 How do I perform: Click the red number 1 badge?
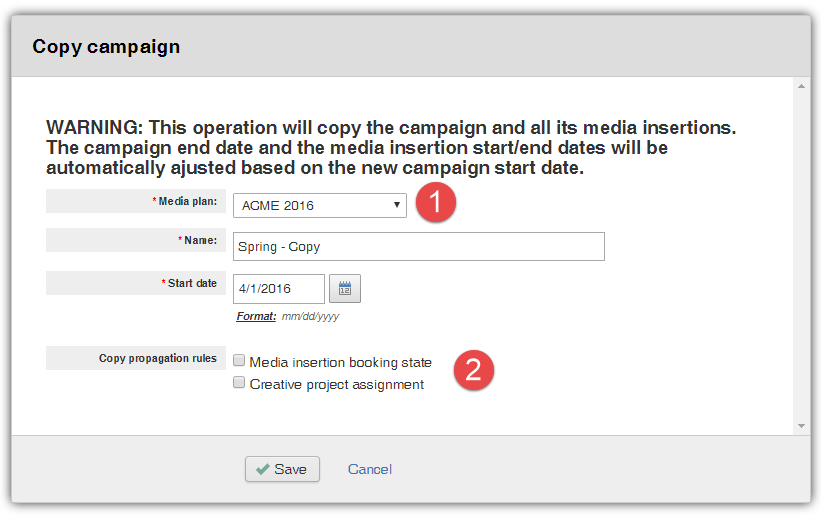[x=435, y=203]
